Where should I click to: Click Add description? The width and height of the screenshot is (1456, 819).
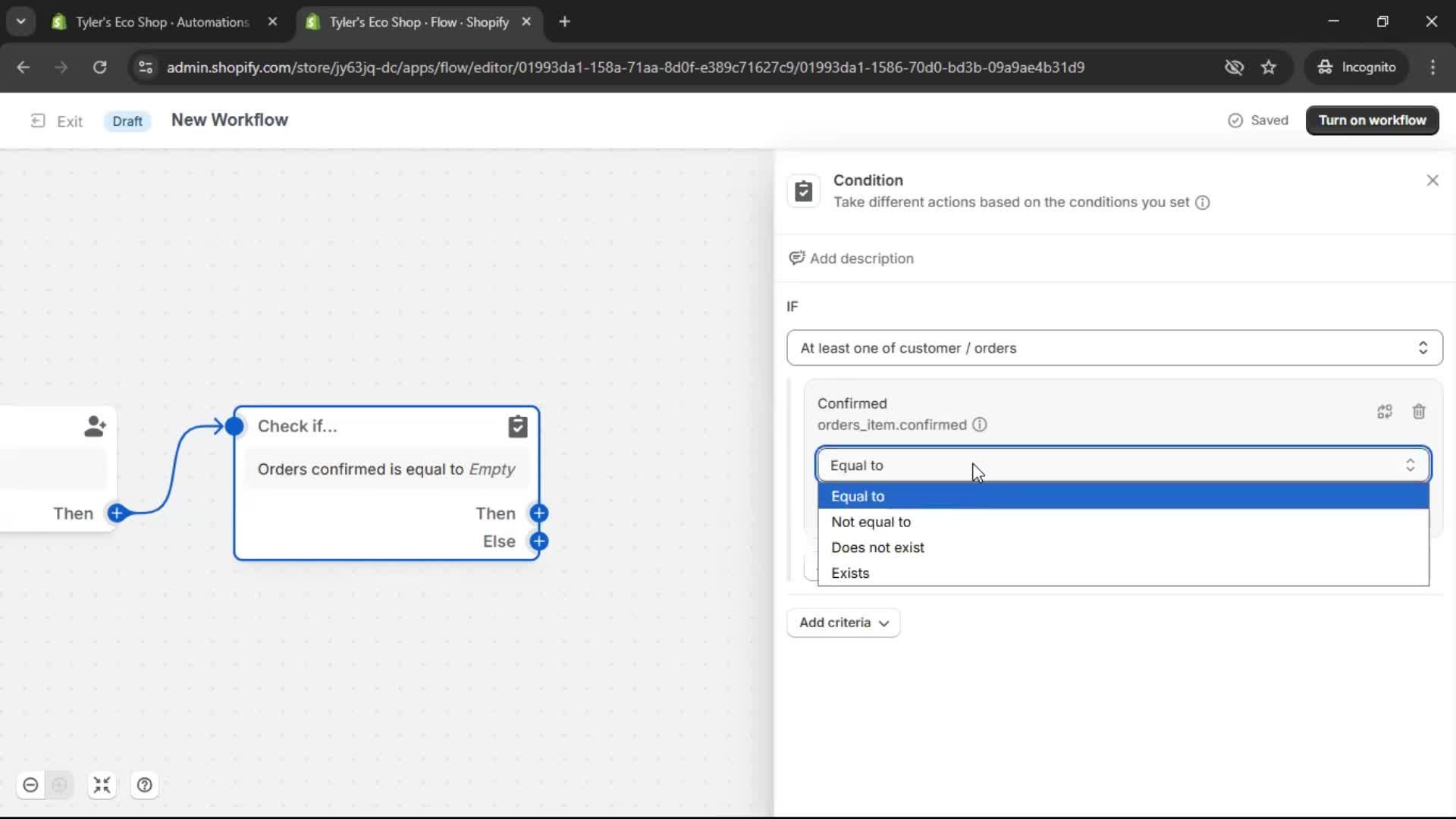(851, 258)
